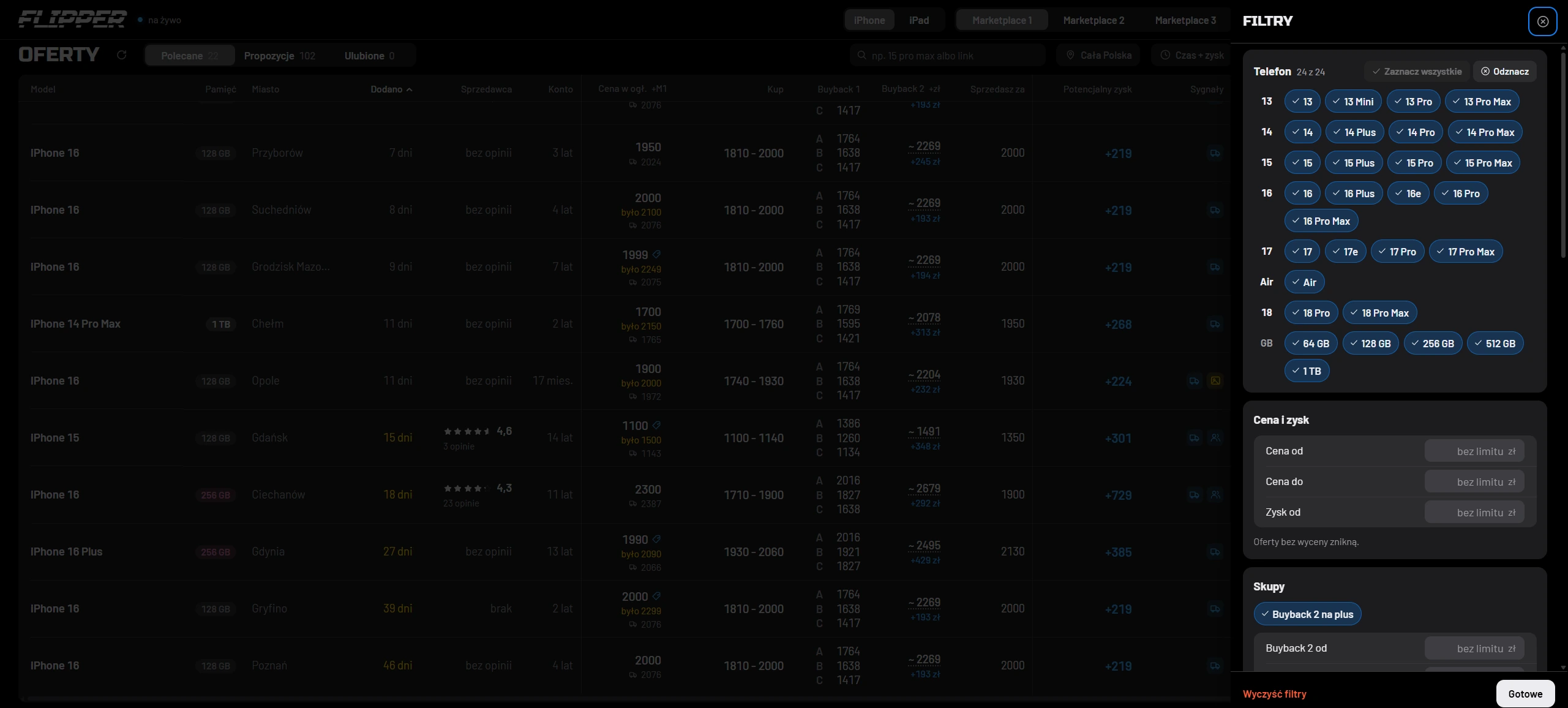Toggle the Air model filter chip

(1304, 282)
